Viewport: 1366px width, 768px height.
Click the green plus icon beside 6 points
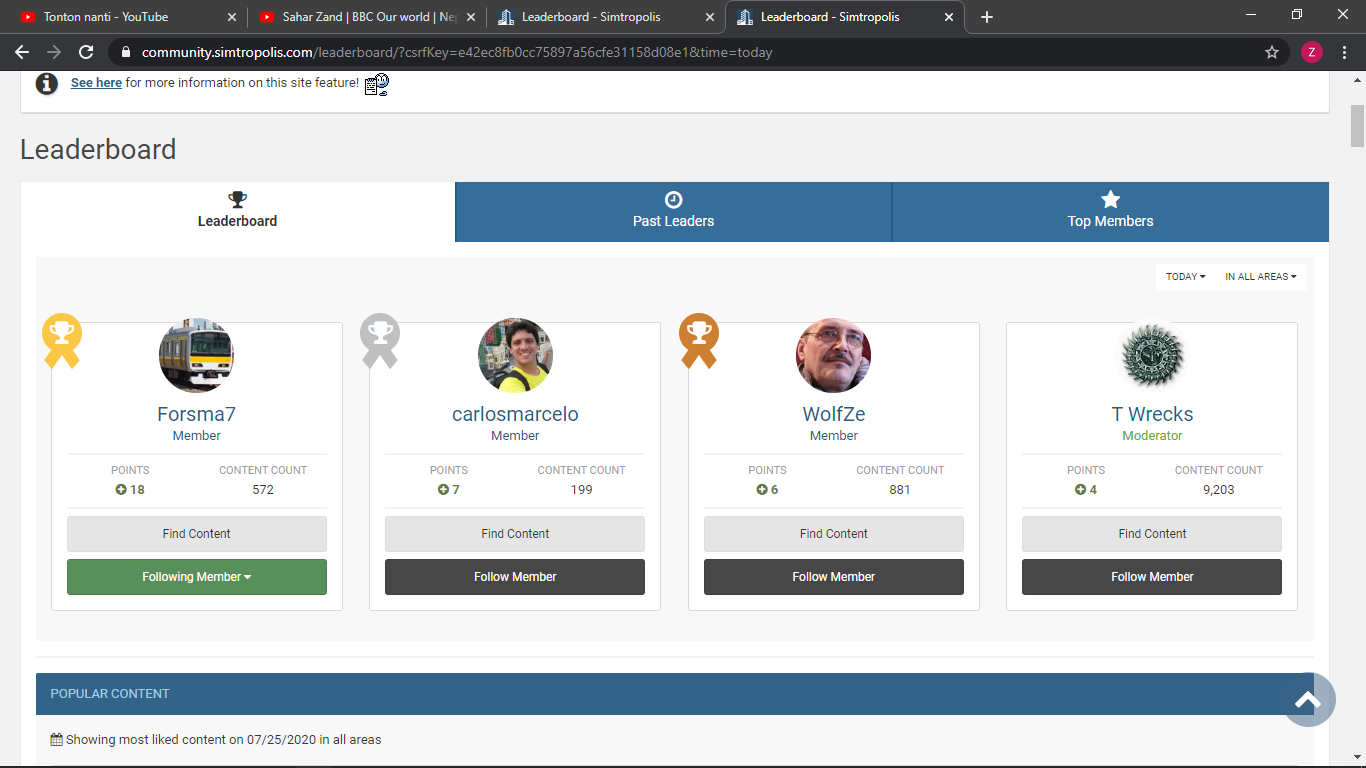762,490
